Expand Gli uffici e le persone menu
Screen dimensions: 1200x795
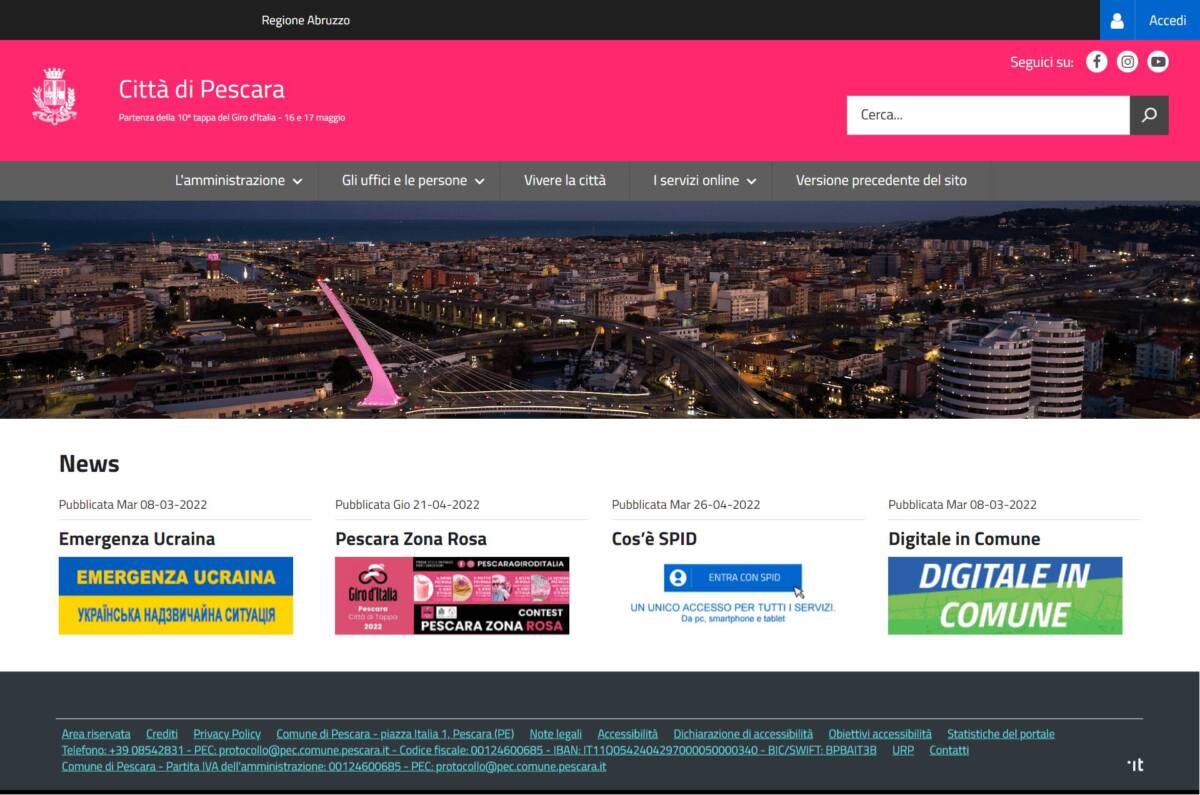413,181
